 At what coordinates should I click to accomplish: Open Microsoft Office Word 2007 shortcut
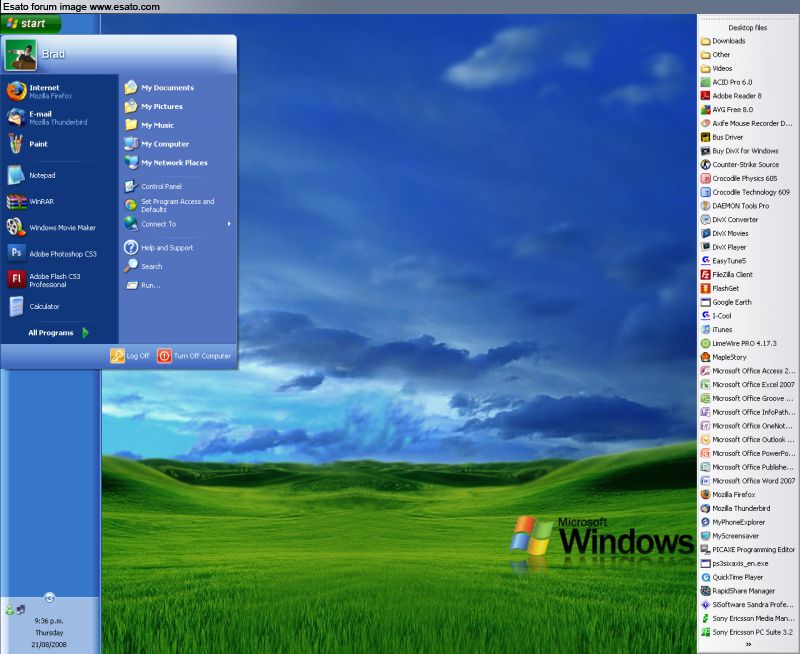(748, 481)
